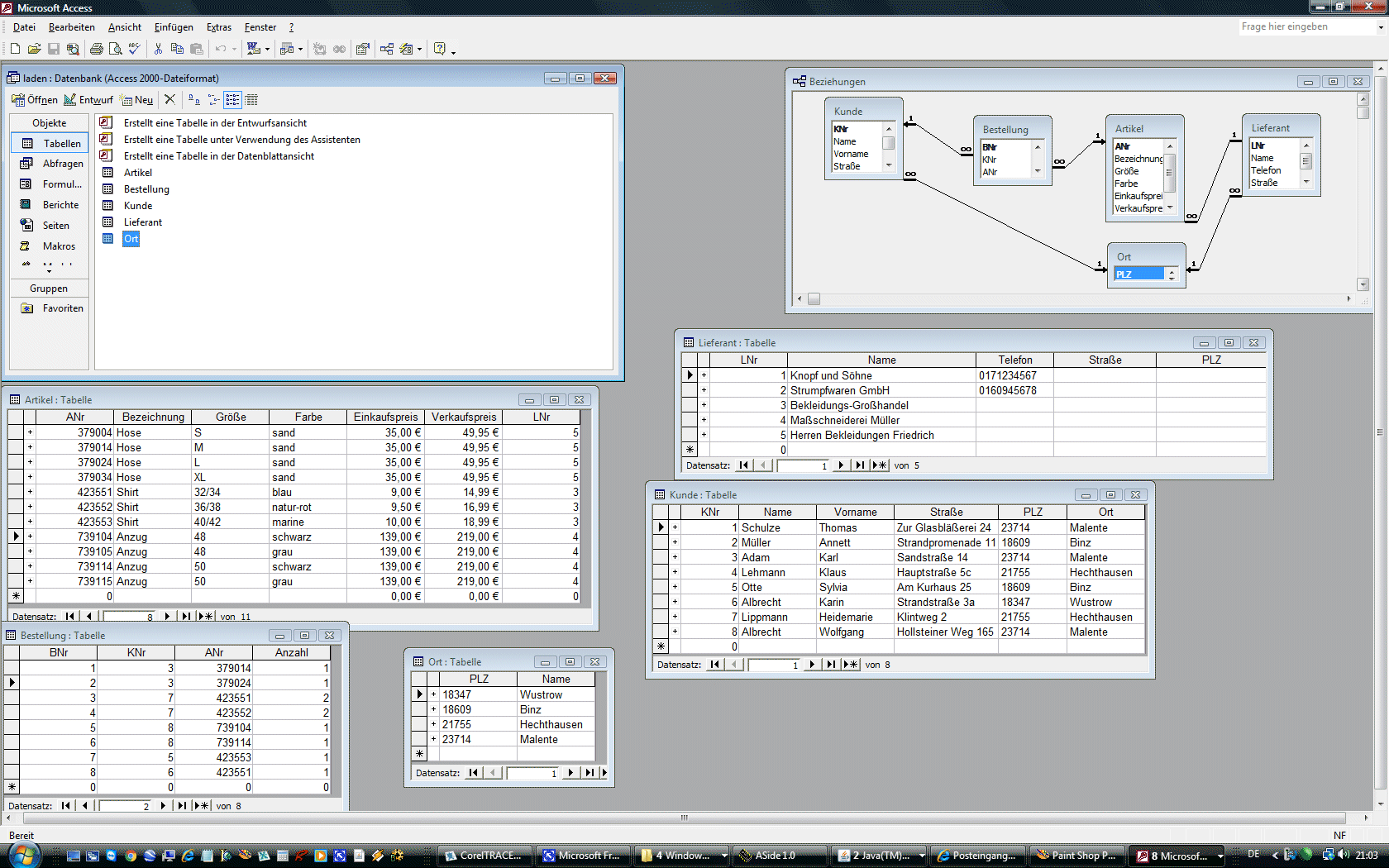The image size is (1389, 868).
Task: Open 'Erstellt eine Tabelle in der Entwurfsansicht'
Action: [x=215, y=123]
